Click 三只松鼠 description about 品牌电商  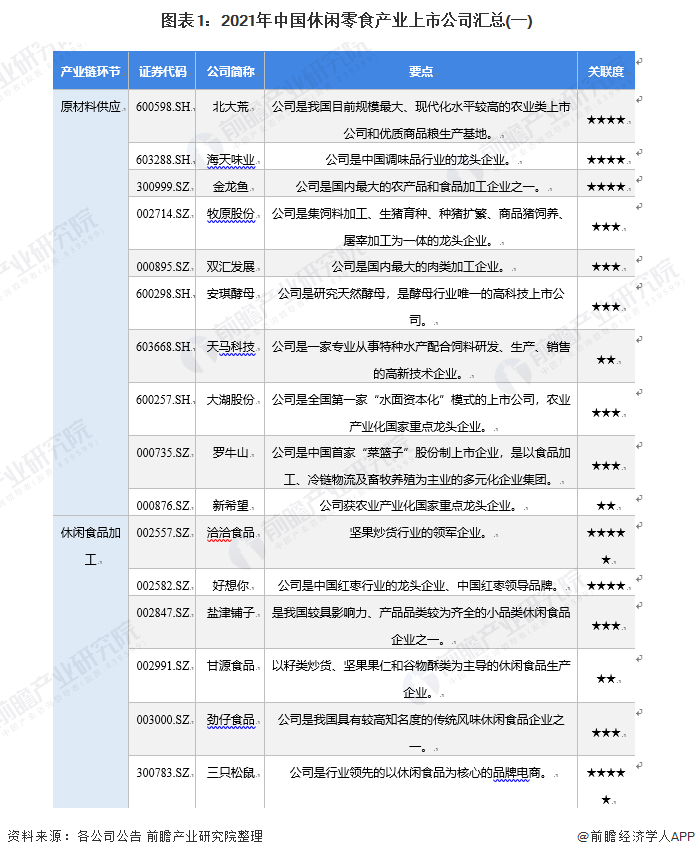pos(420,772)
